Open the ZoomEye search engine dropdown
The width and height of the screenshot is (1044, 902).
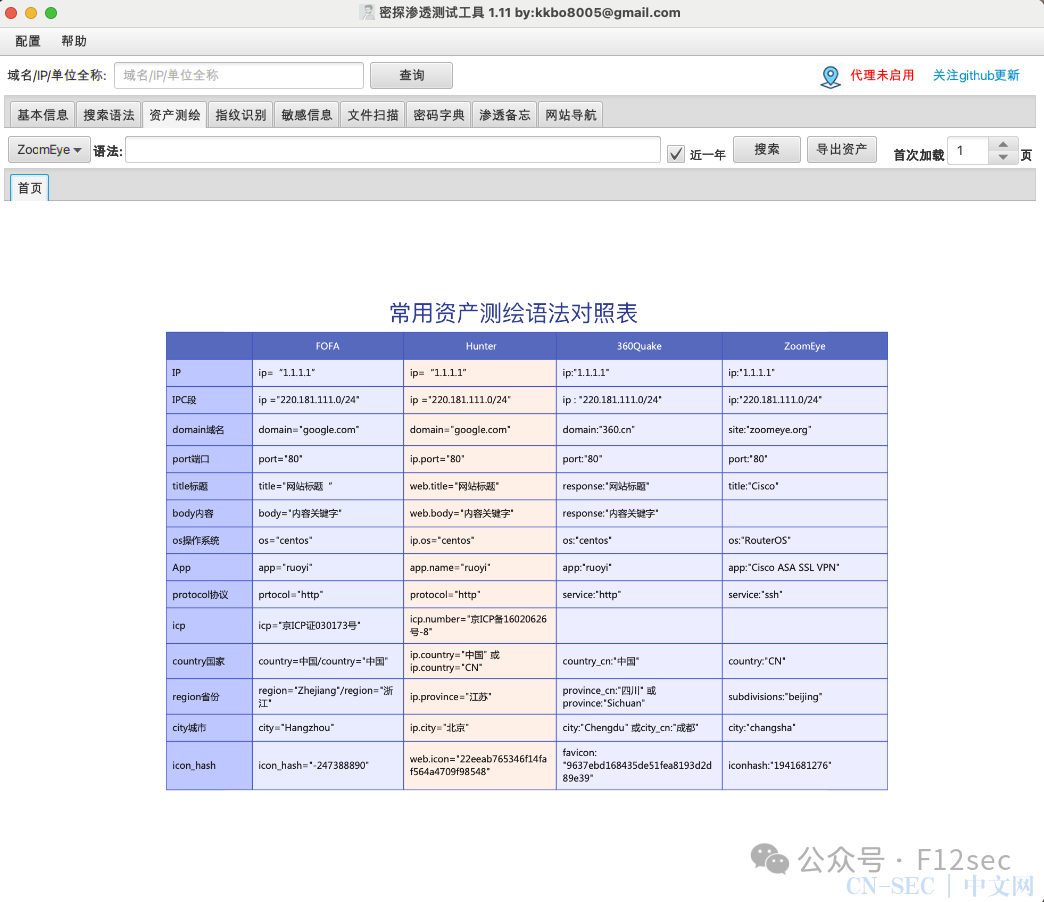(x=49, y=150)
